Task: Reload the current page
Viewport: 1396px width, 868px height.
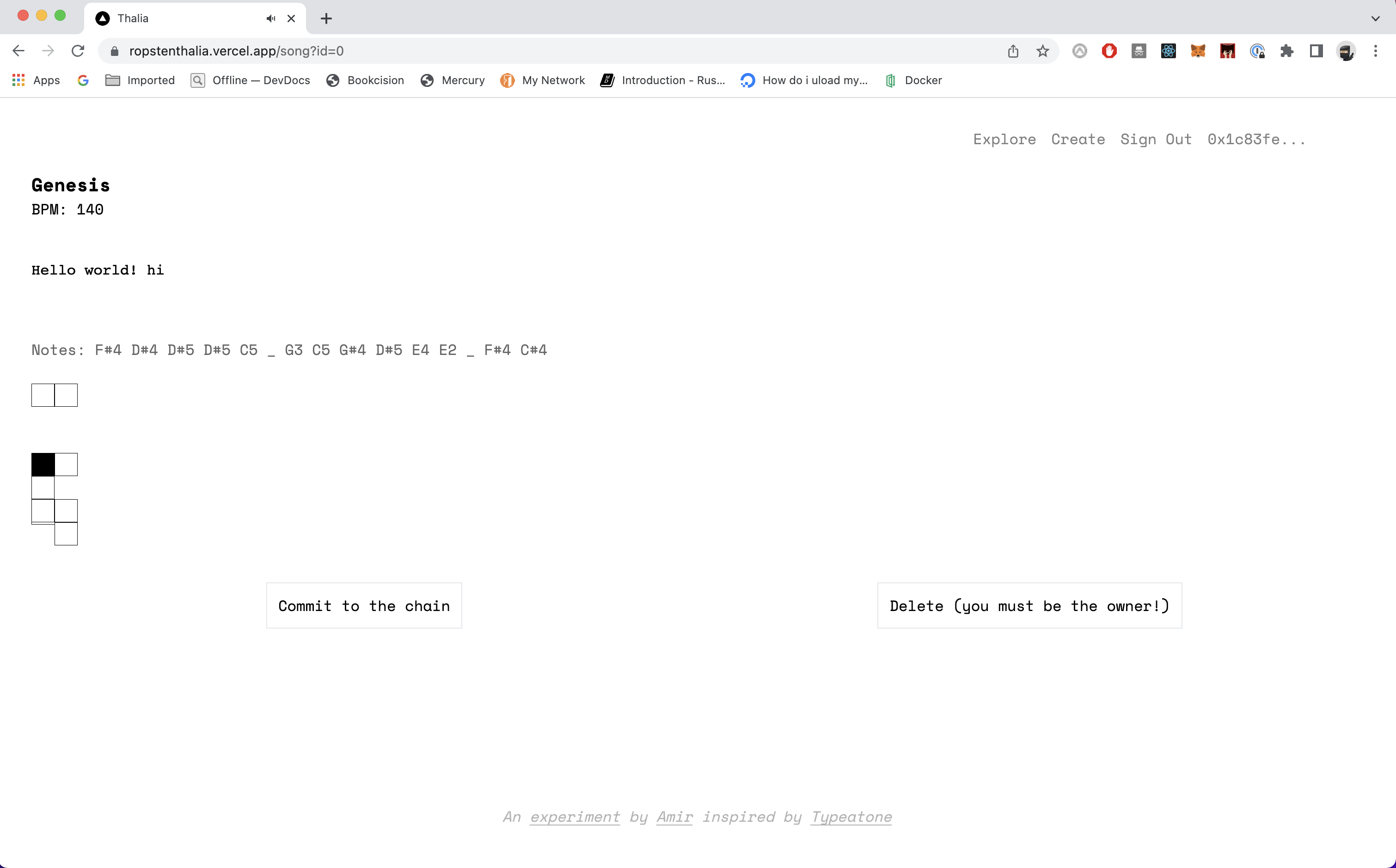Action: 78,51
